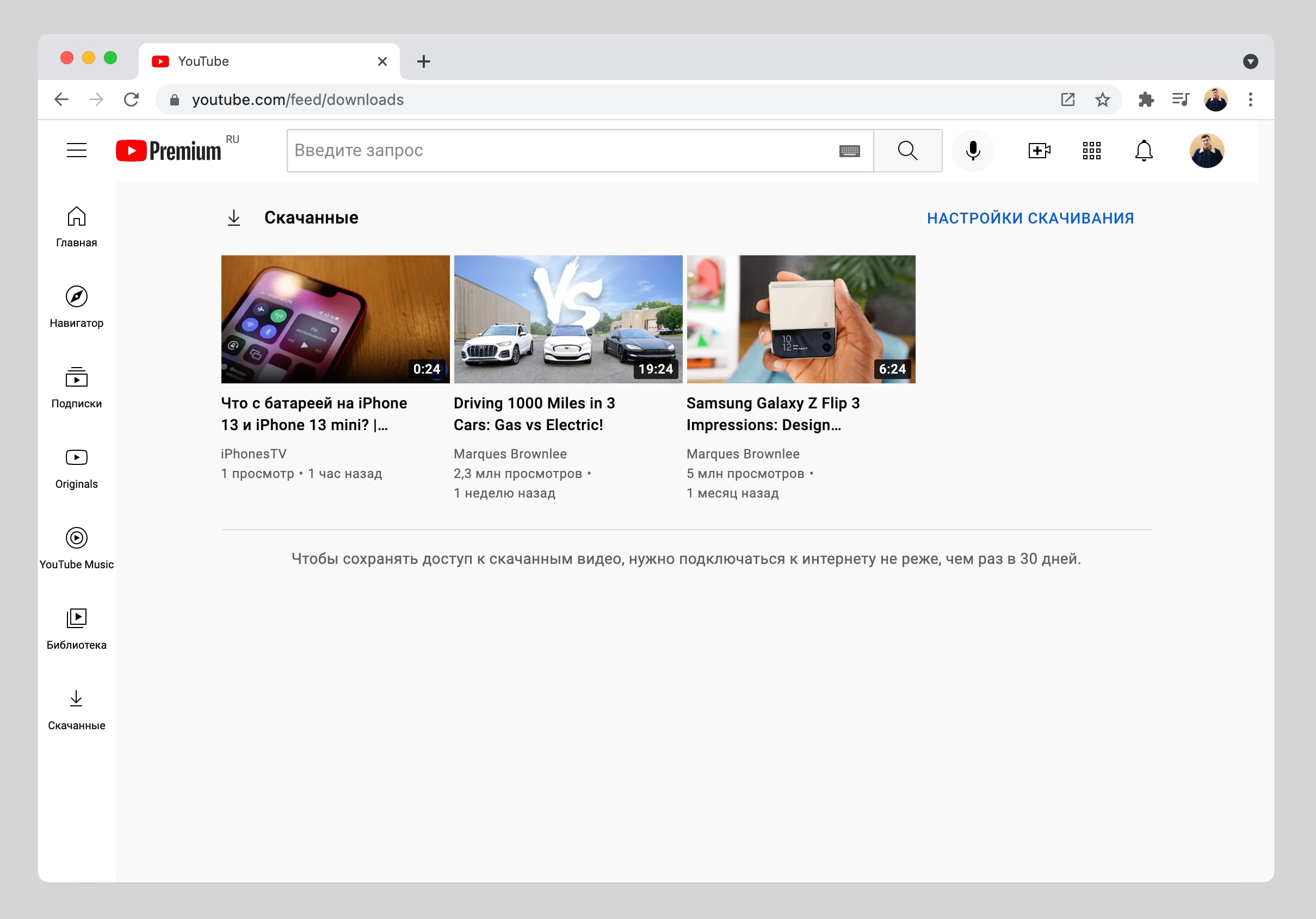
Task: Open the notifications bell
Action: click(x=1144, y=151)
